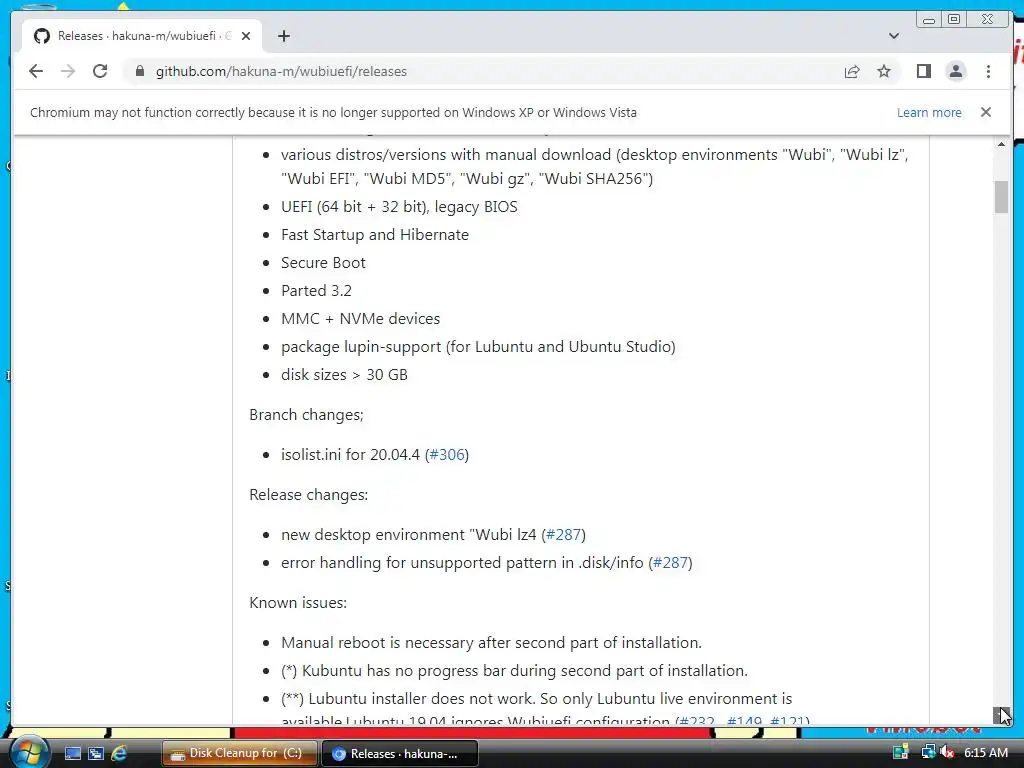Open the Windows Start menu

pyautogui.click(x=28, y=753)
